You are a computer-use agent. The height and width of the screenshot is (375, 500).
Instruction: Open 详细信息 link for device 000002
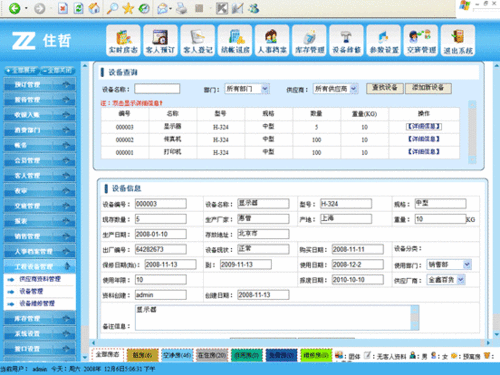[424, 139]
